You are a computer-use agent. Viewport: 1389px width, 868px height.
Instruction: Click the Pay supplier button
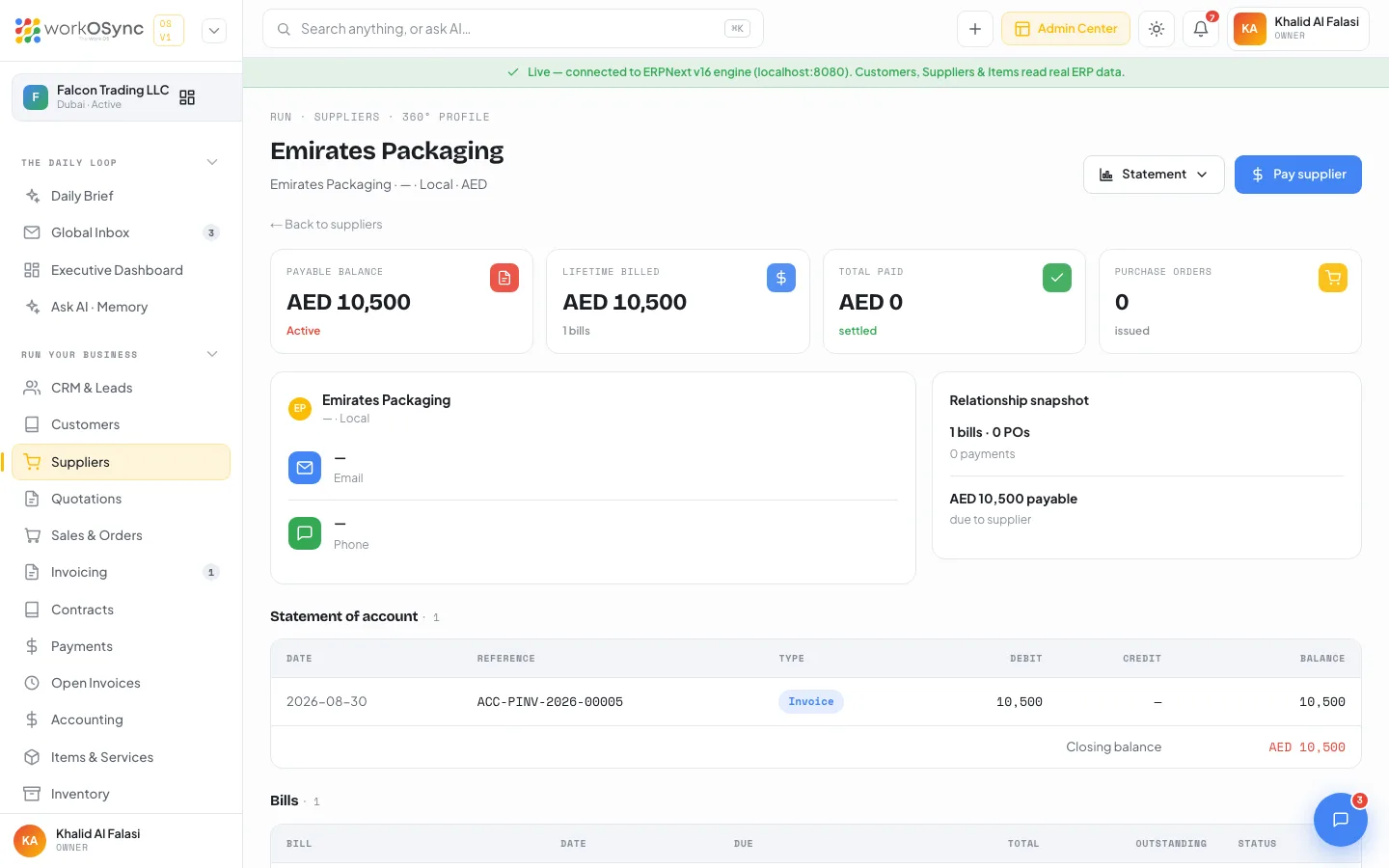(1298, 175)
